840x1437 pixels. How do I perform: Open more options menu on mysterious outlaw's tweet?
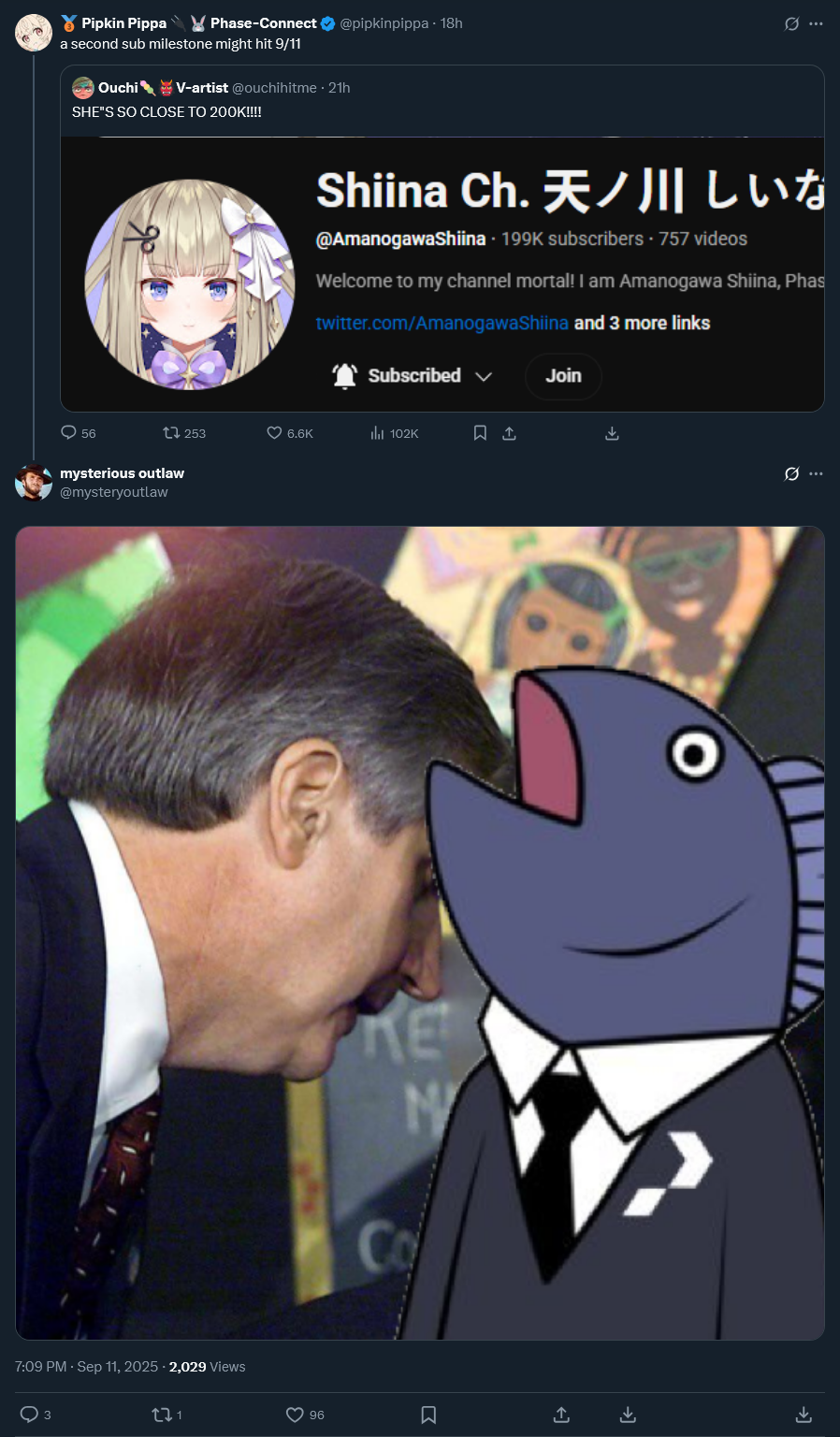click(x=816, y=473)
